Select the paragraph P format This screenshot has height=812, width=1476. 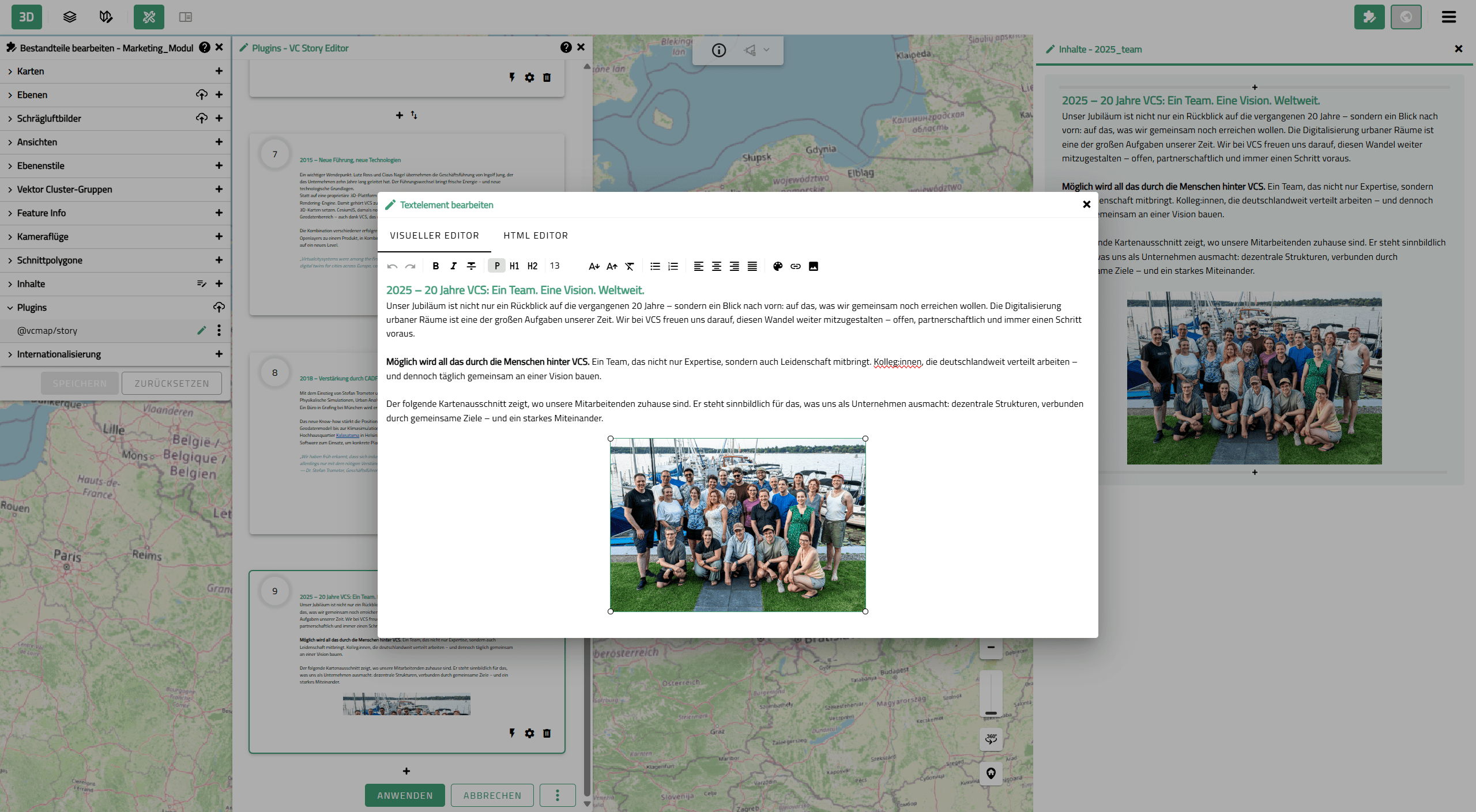[x=496, y=266]
